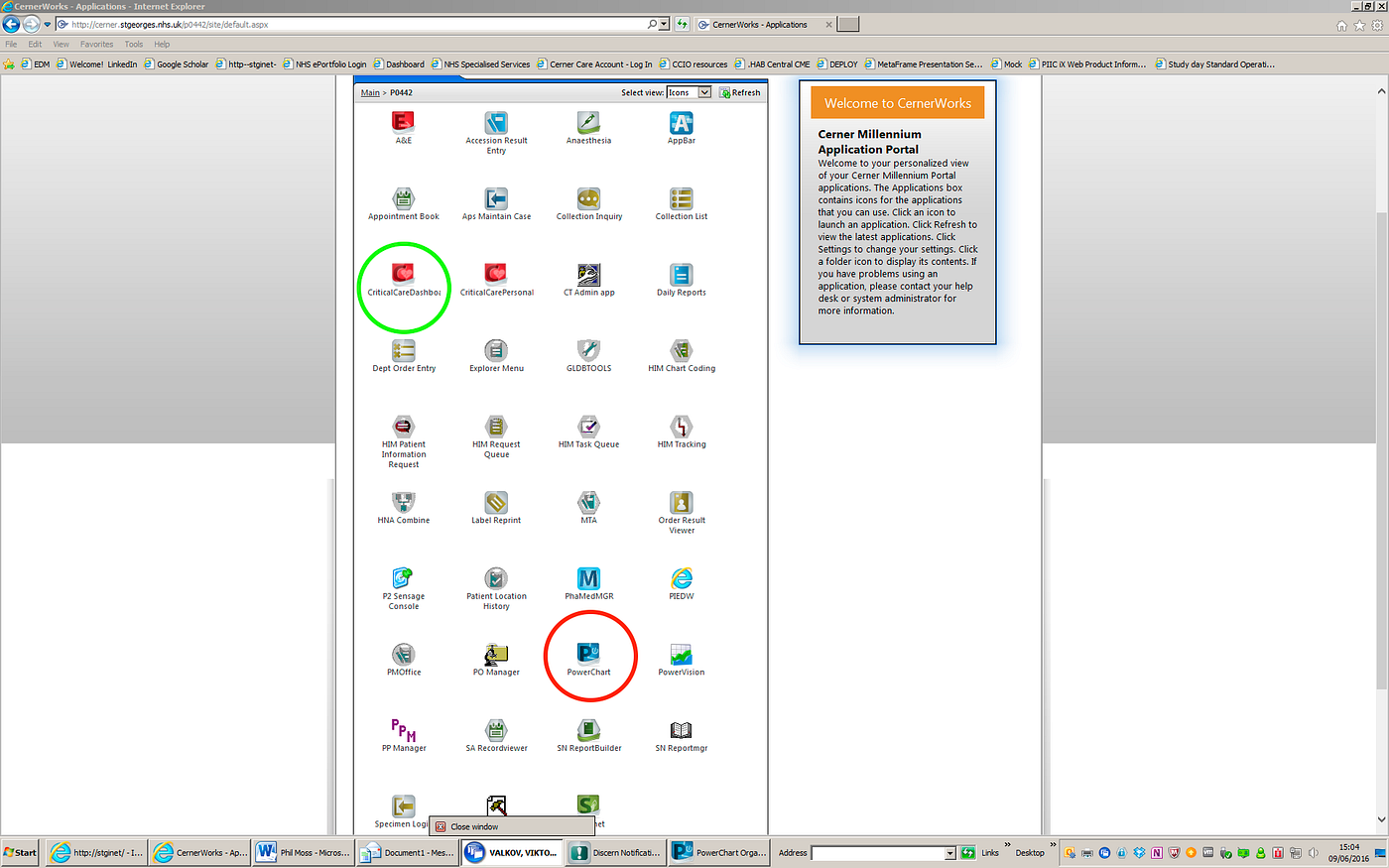This screenshot has height=868, width=1389.
Task: Expand the Select view dropdown
Action: [x=704, y=92]
